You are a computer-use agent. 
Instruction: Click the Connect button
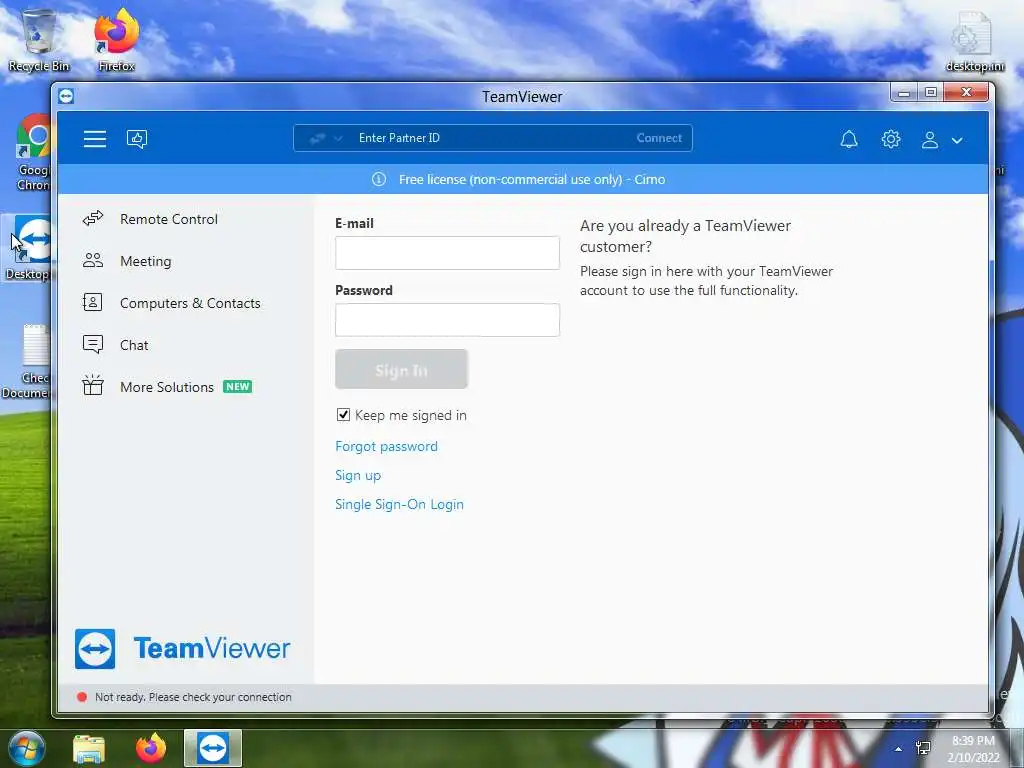coord(659,138)
